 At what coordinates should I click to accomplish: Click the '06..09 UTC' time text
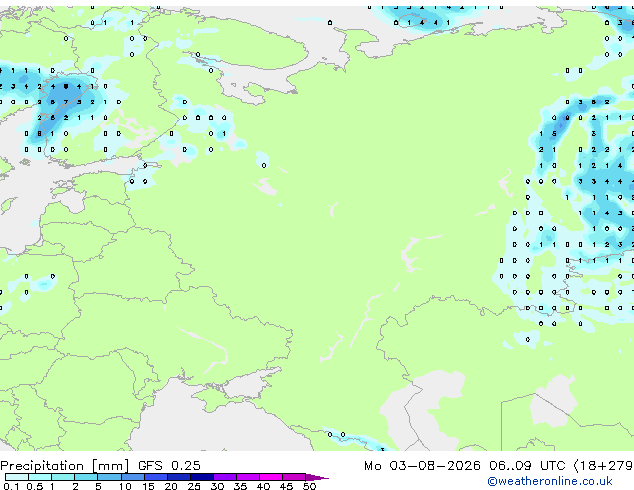(x=527, y=466)
